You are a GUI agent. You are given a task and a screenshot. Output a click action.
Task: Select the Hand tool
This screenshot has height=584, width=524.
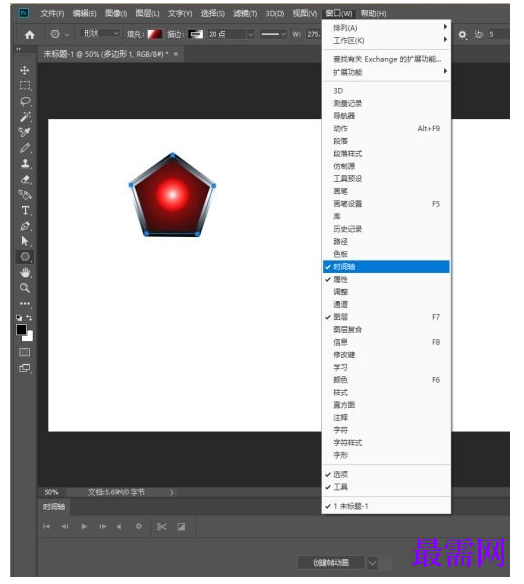(25, 272)
